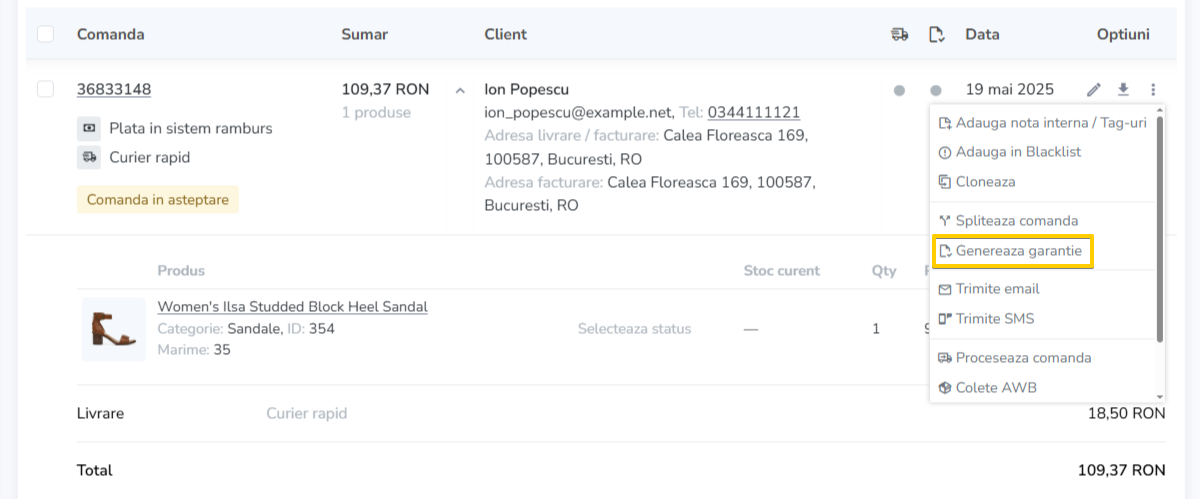Image resolution: width=1200 pixels, height=499 pixels.
Task: Choose Cloneaza in the options menu
Action: tap(985, 182)
